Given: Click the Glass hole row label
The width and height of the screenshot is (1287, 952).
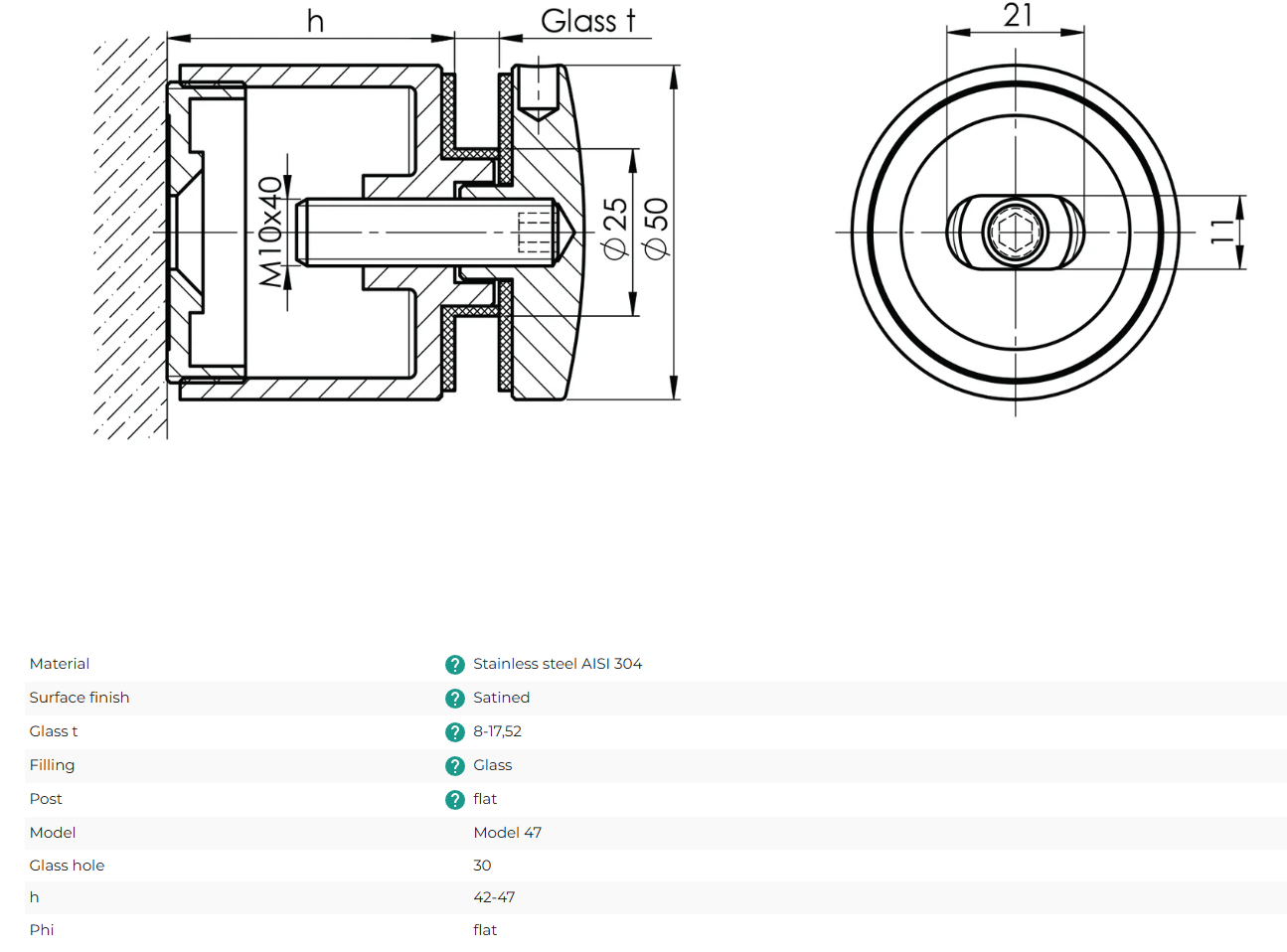Looking at the screenshot, I should pos(67,866).
